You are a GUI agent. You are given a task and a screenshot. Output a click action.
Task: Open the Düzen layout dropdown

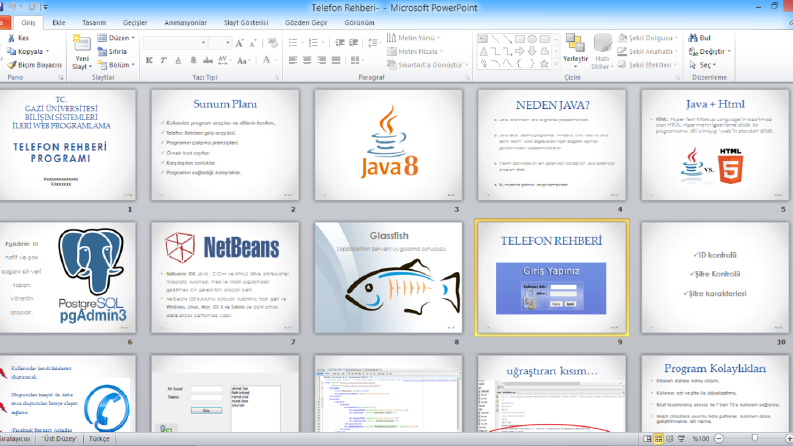(x=116, y=38)
